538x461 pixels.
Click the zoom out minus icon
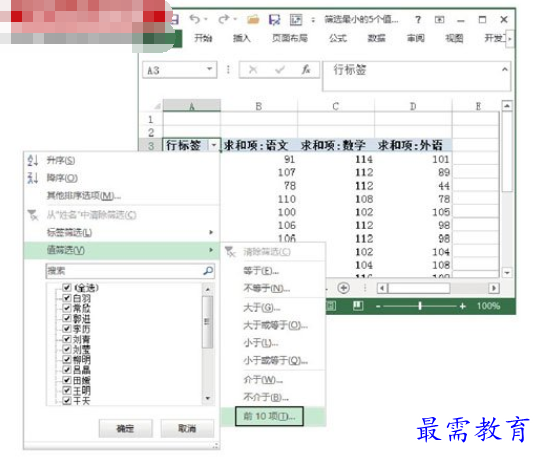click(378, 306)
